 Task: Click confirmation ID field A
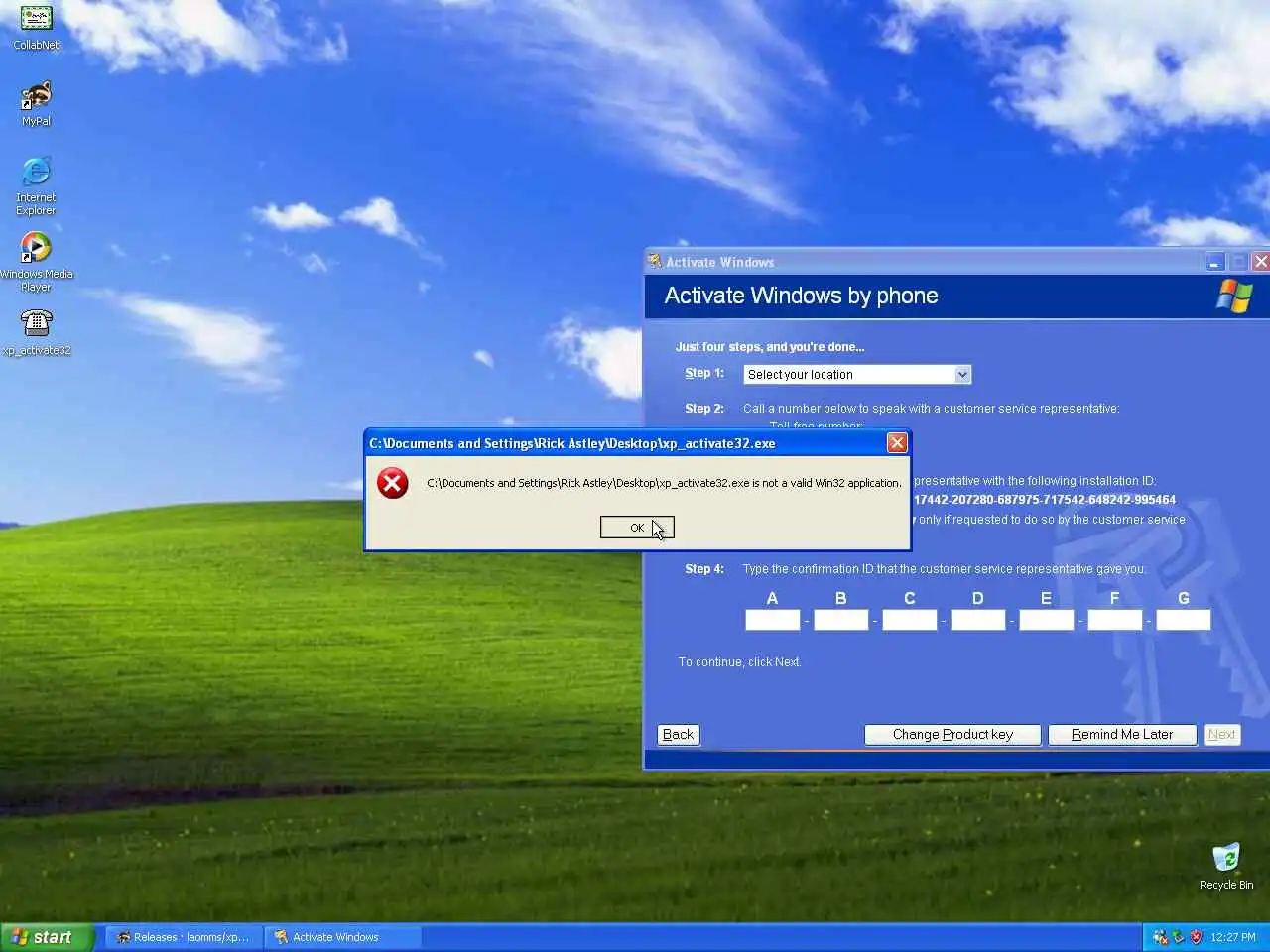click(x=772, y=620)
